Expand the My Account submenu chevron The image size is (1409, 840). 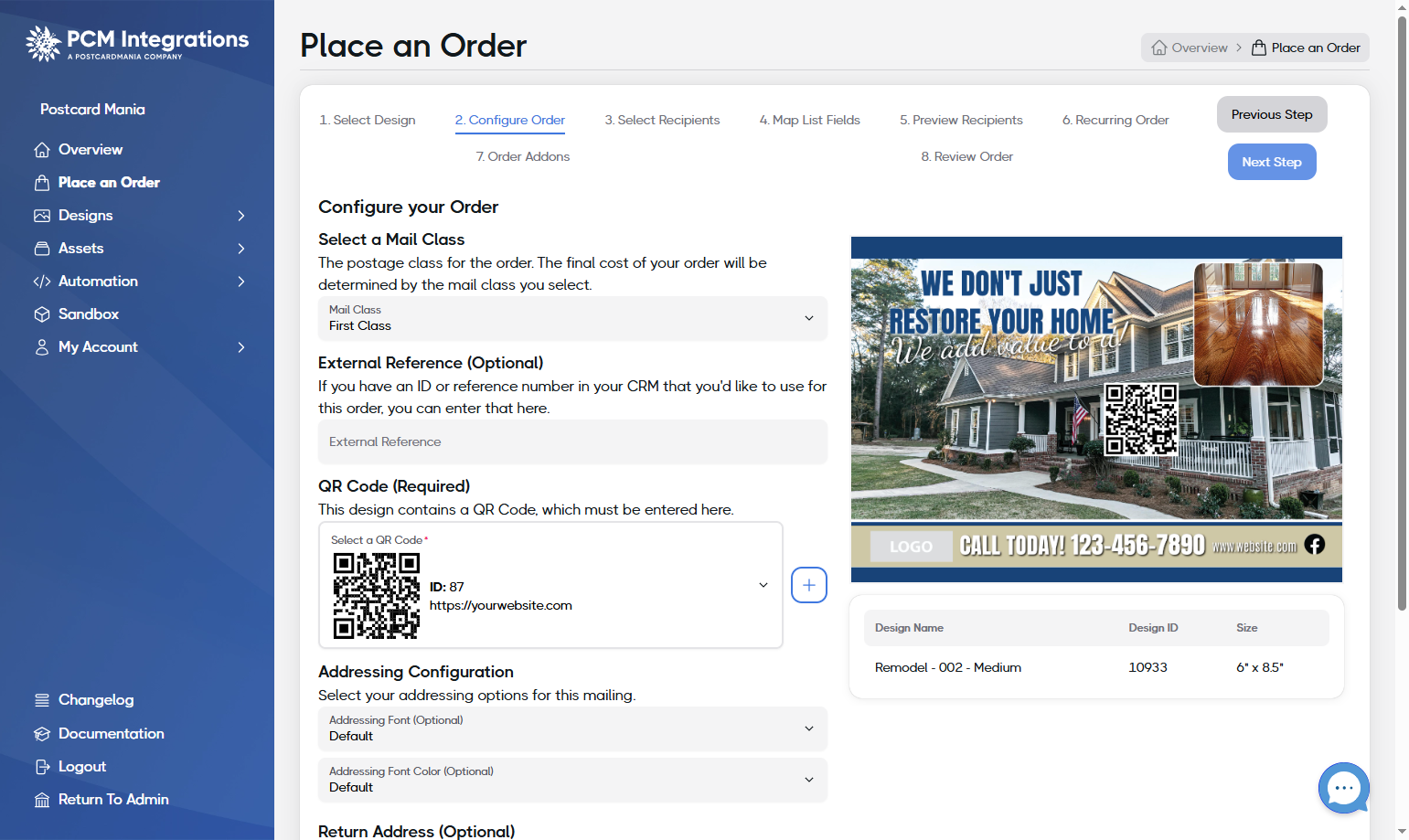point(241,347)
